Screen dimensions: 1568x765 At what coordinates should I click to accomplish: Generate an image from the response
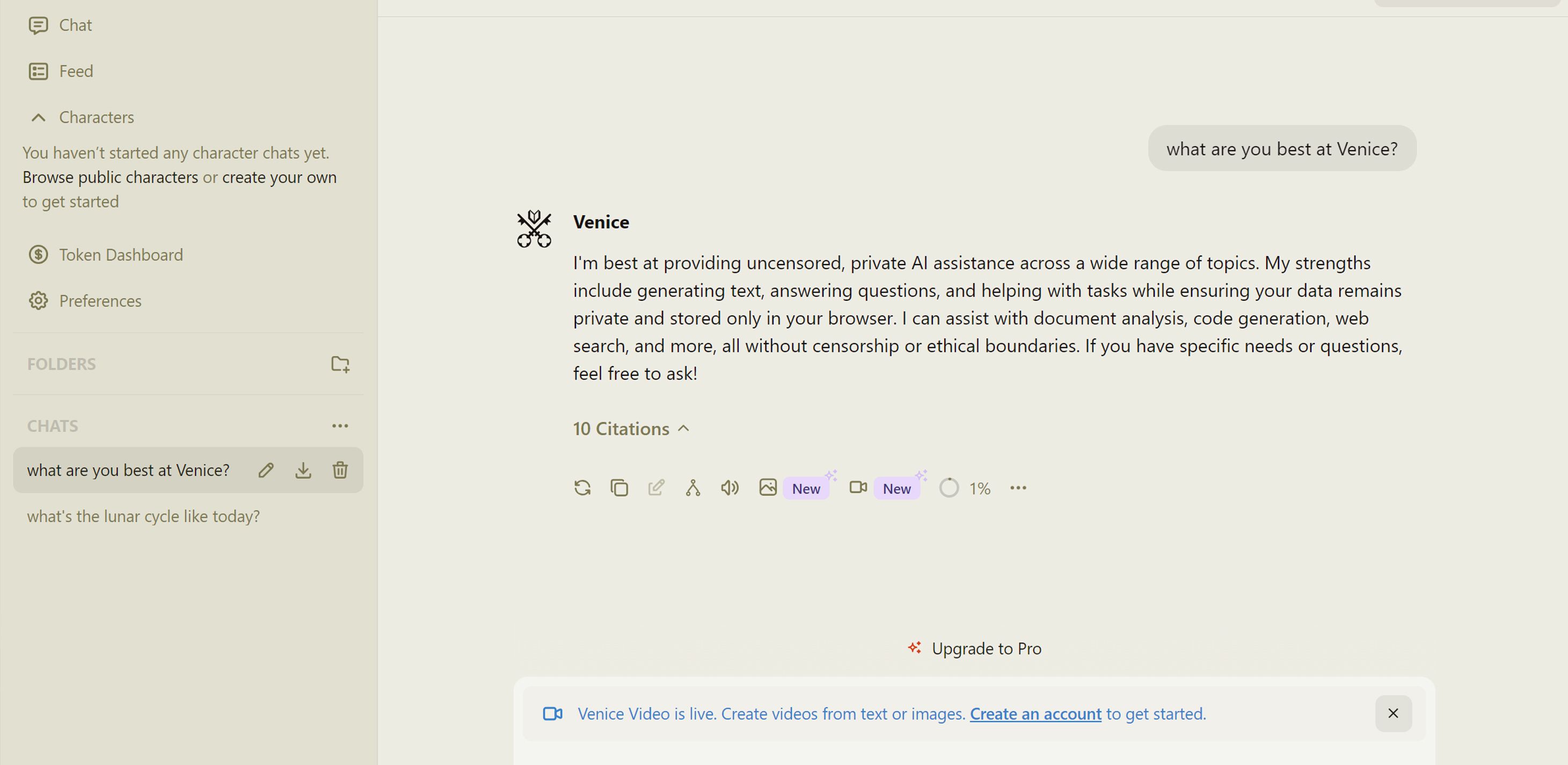coord(768,487)
